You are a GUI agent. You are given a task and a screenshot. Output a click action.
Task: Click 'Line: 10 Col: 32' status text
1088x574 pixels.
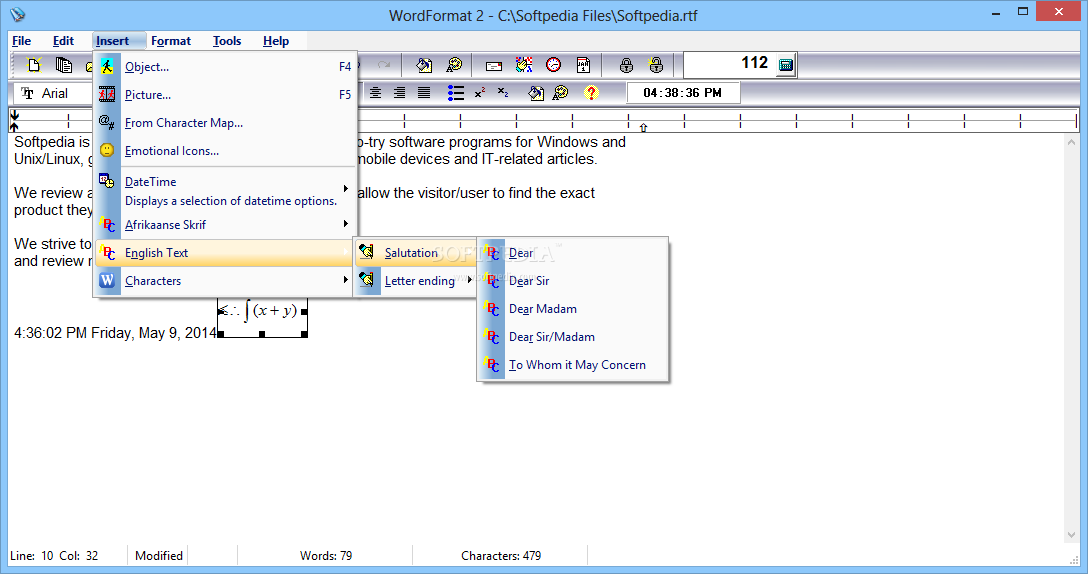coord(54,556)
